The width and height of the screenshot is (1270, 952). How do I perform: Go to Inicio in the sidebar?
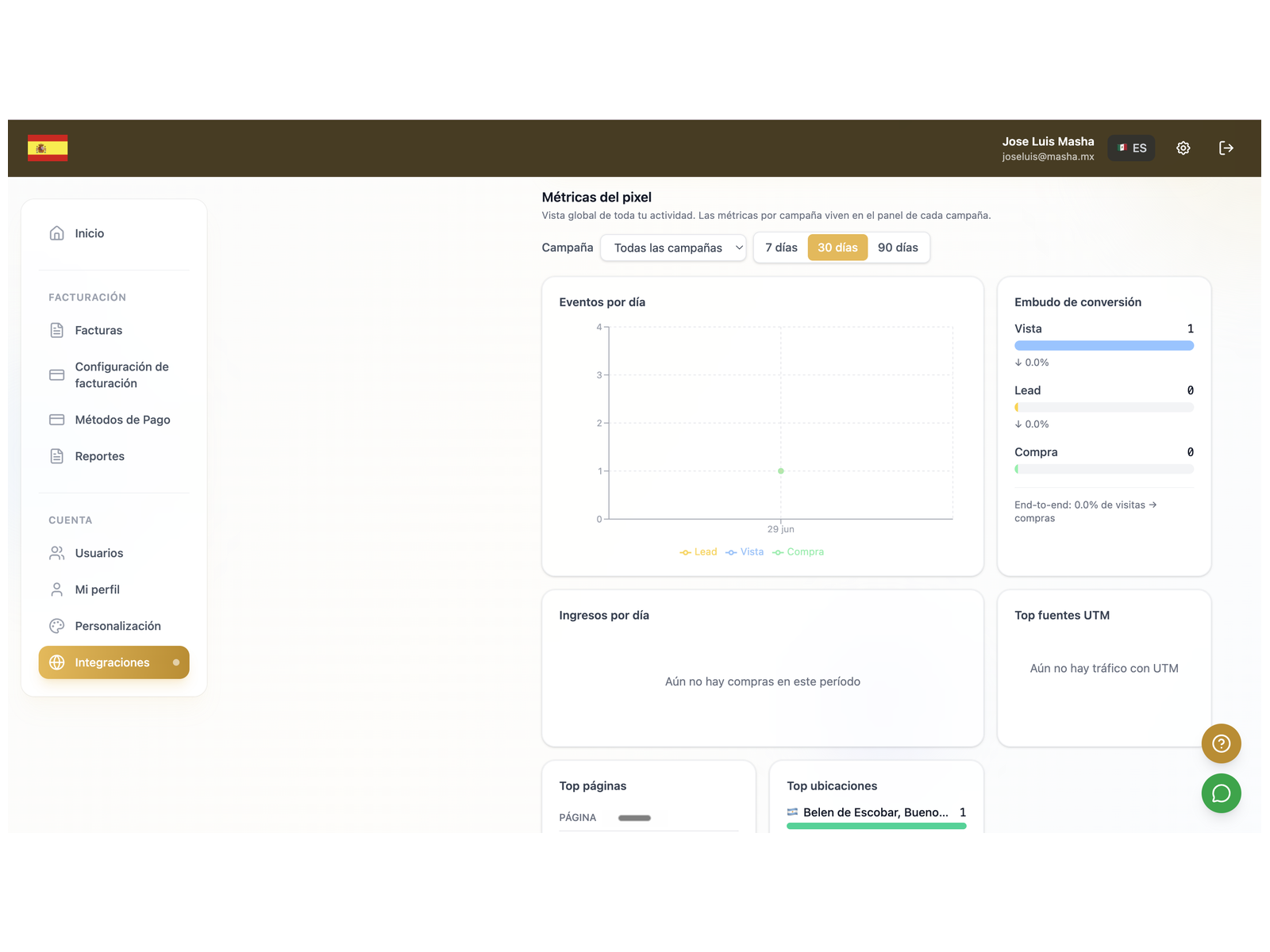[x=114, y=233]
